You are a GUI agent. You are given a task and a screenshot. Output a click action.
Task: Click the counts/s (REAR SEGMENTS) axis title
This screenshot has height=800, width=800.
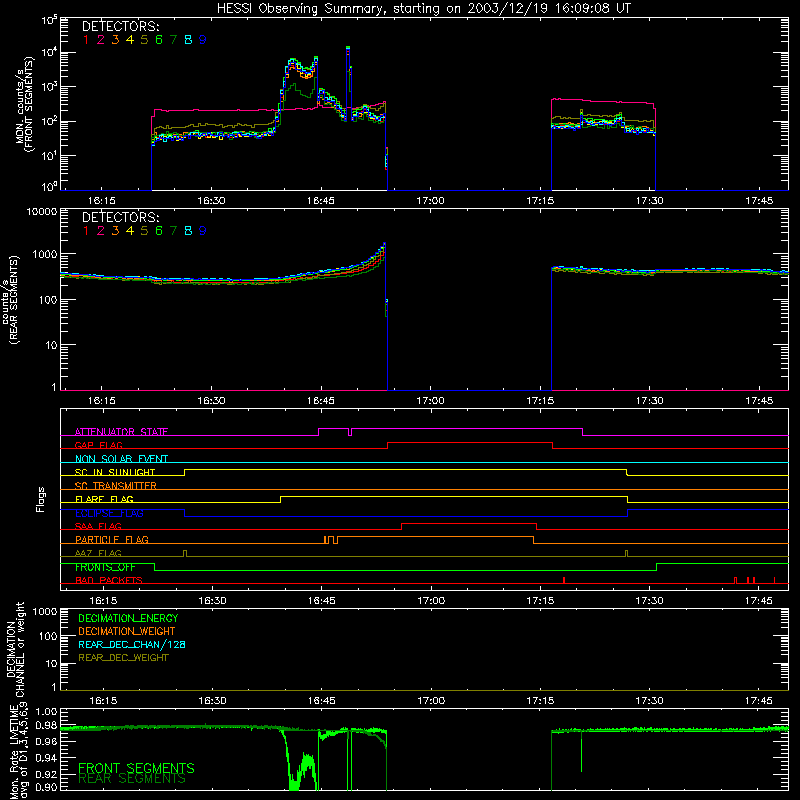click(x=10, y=299)
